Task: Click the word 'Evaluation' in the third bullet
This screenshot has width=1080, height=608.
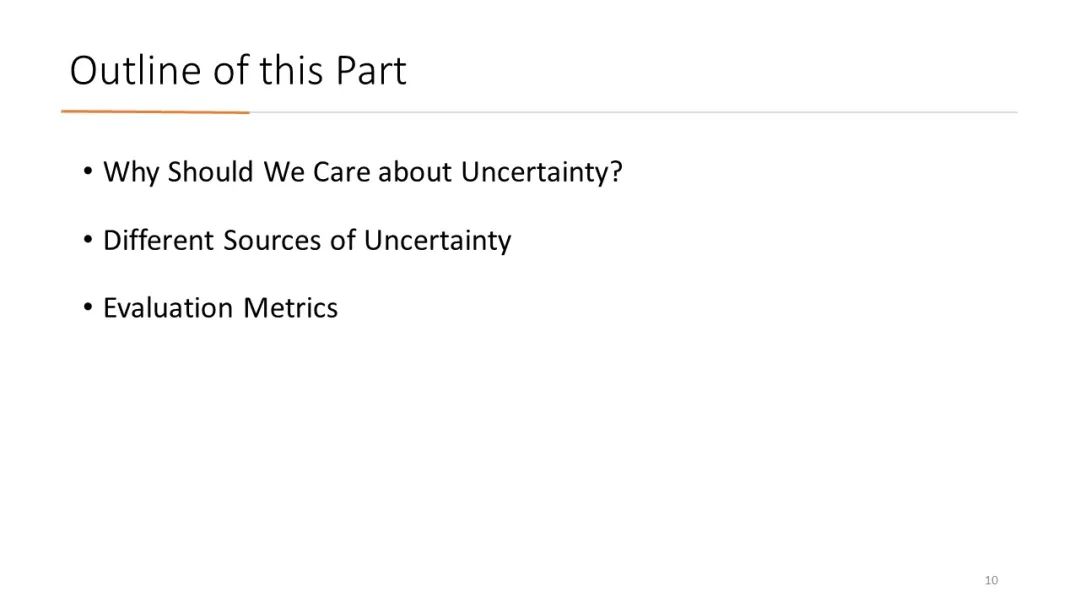Action: [x=169, y=308]
